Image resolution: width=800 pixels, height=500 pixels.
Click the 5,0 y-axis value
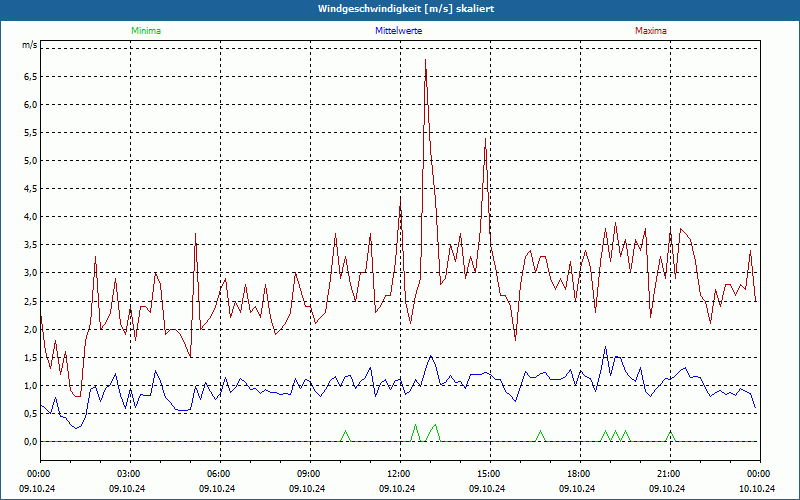pos(31,161)
